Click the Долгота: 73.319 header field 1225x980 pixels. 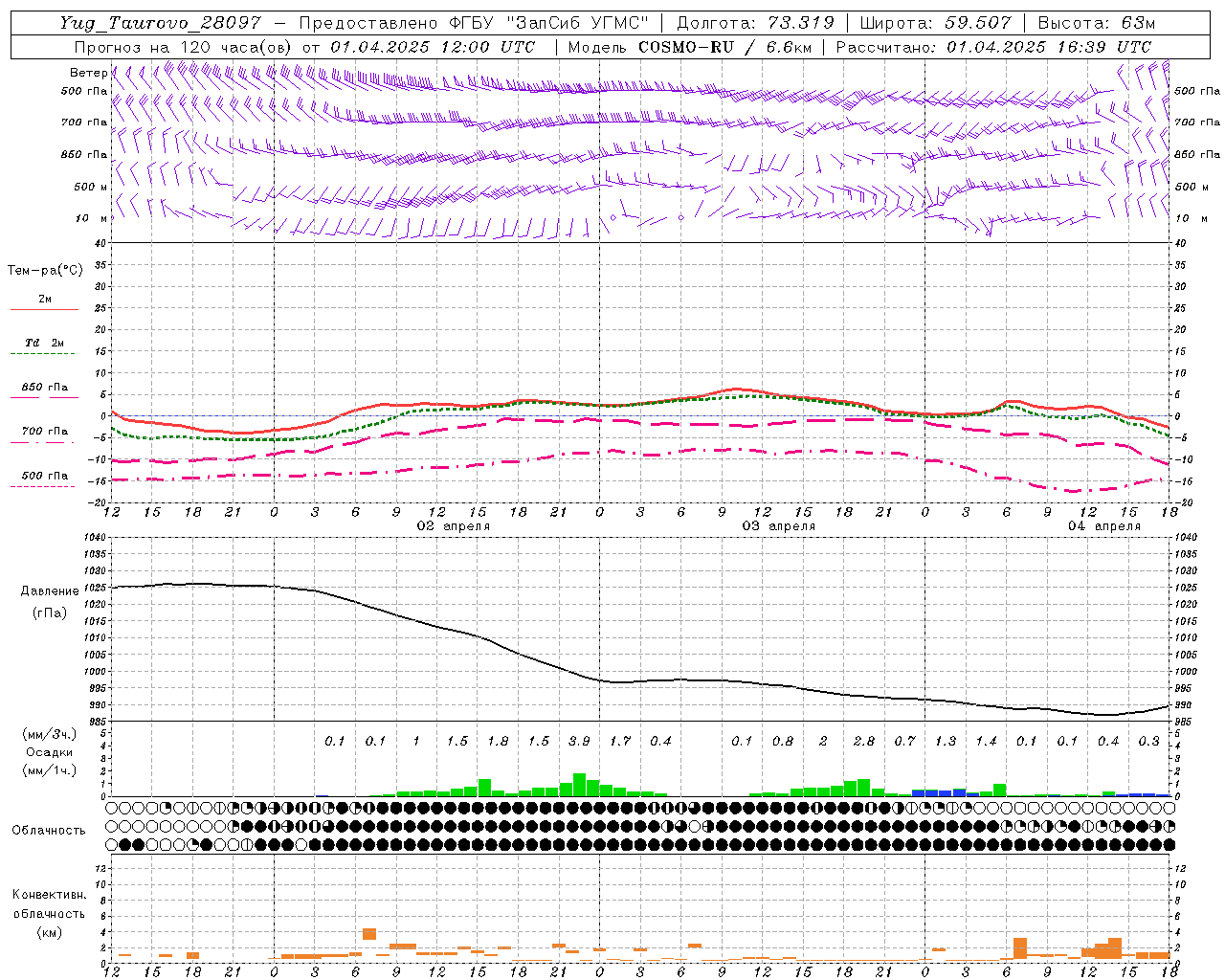click(x=755, y=23)
